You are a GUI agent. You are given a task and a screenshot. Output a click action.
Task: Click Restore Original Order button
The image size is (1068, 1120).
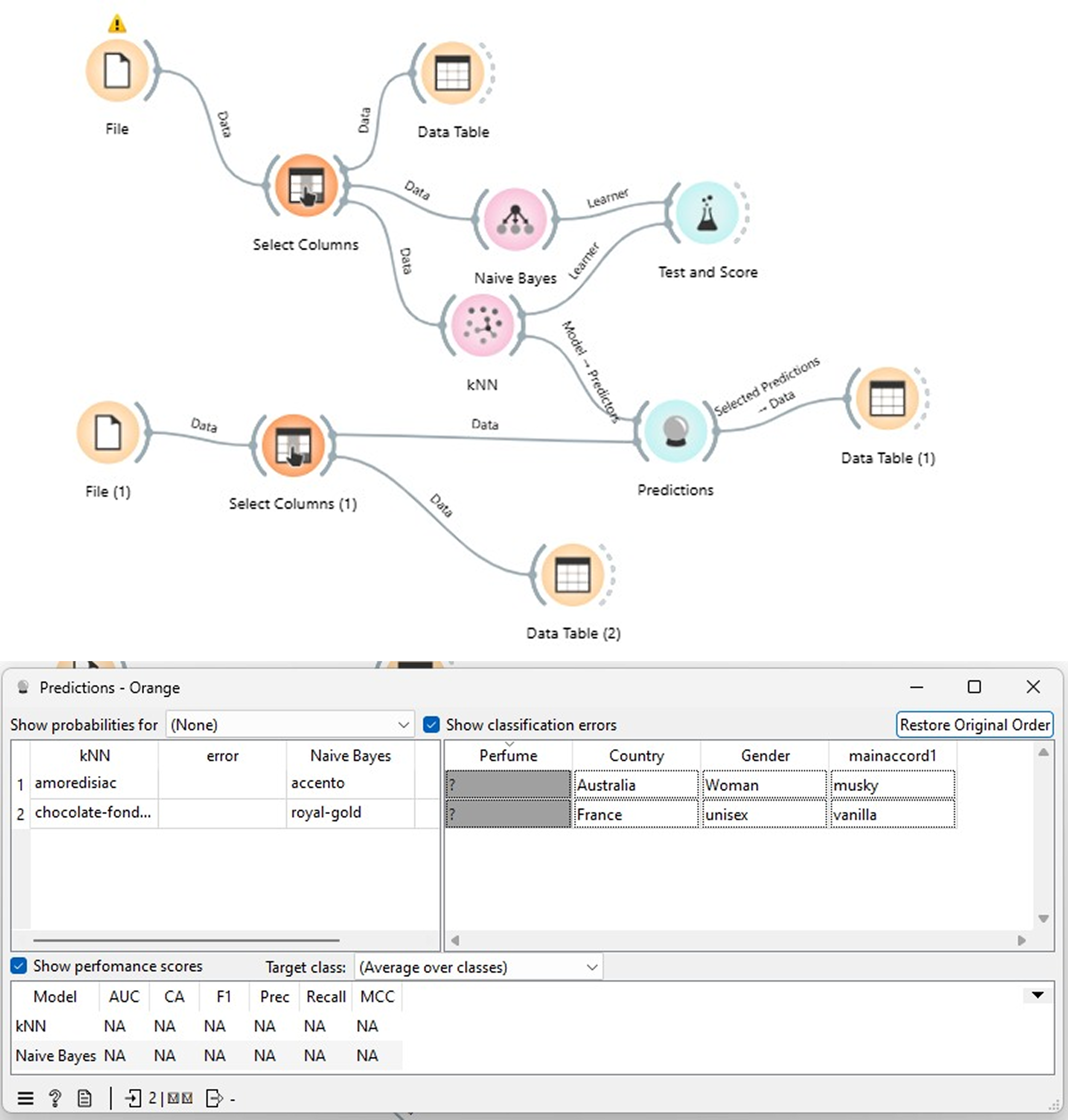coord(974,724)
